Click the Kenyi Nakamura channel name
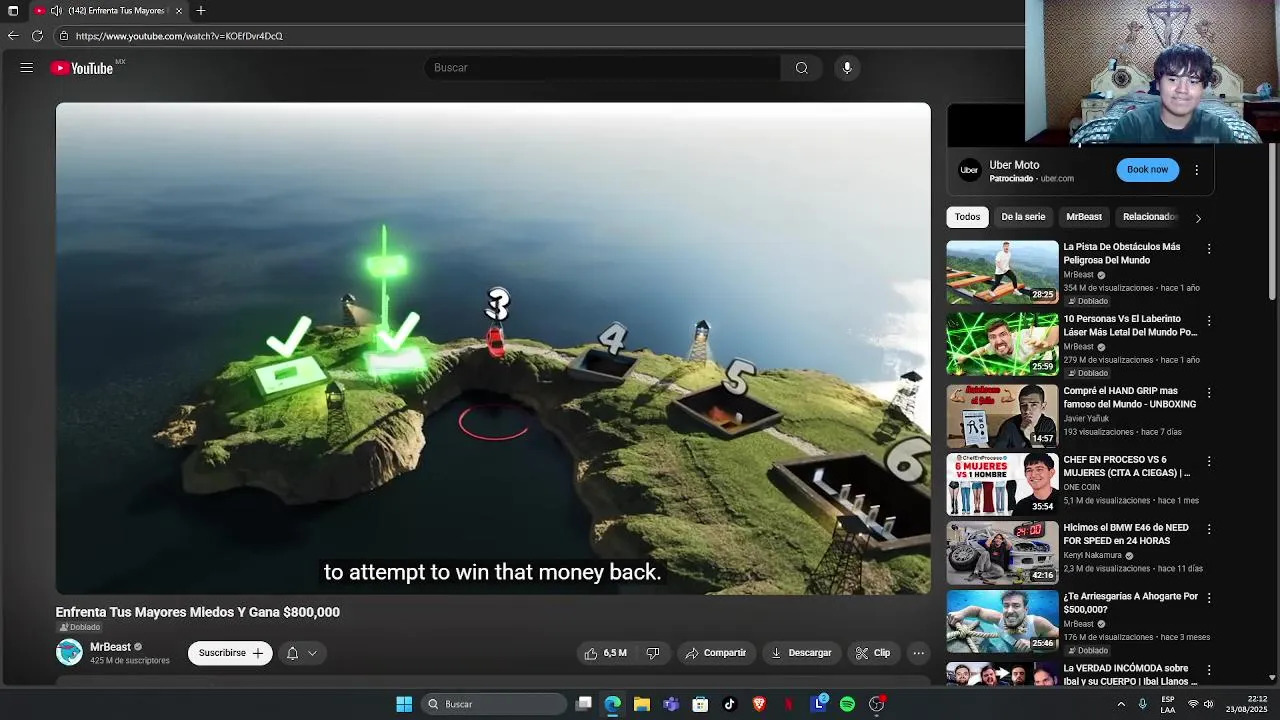Viewport: 1280px width, 720px height. 1092,555
